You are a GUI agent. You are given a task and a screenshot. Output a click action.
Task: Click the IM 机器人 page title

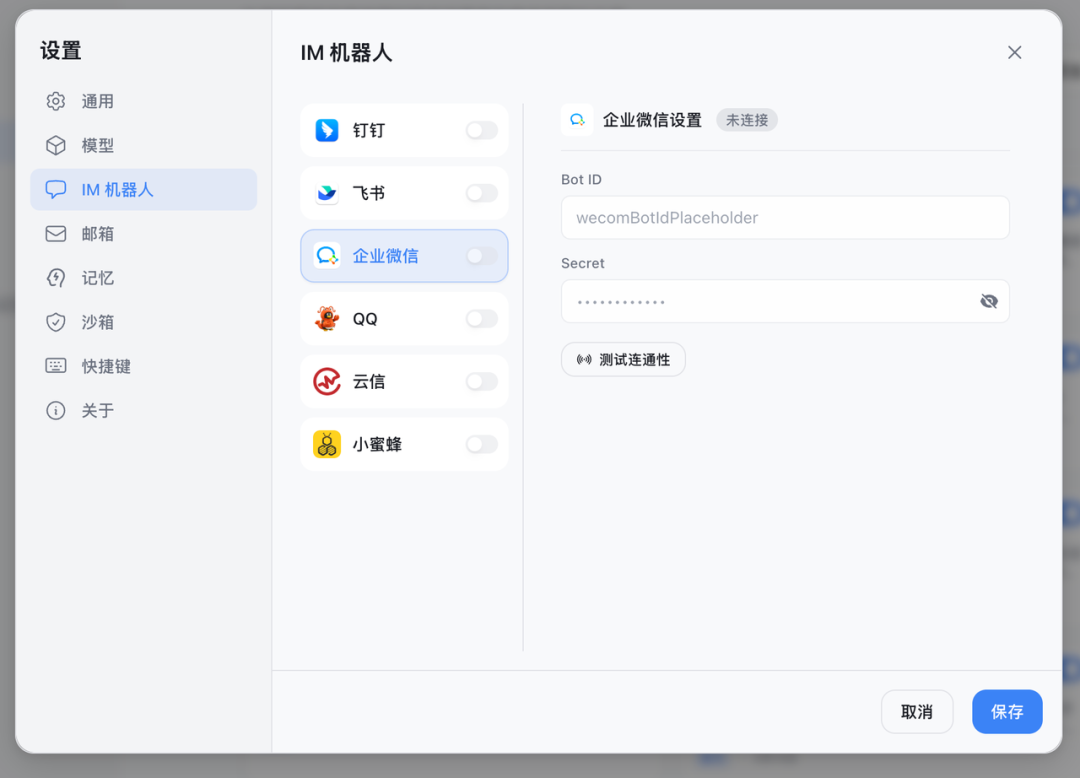346,52
